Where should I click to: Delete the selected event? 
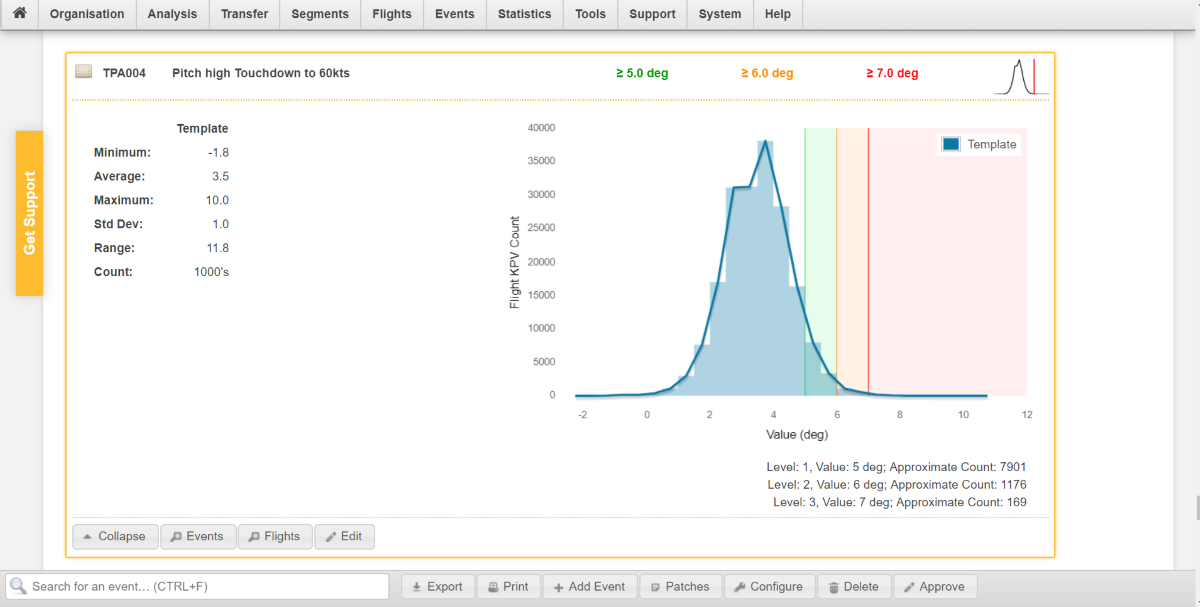click(853, 587)
